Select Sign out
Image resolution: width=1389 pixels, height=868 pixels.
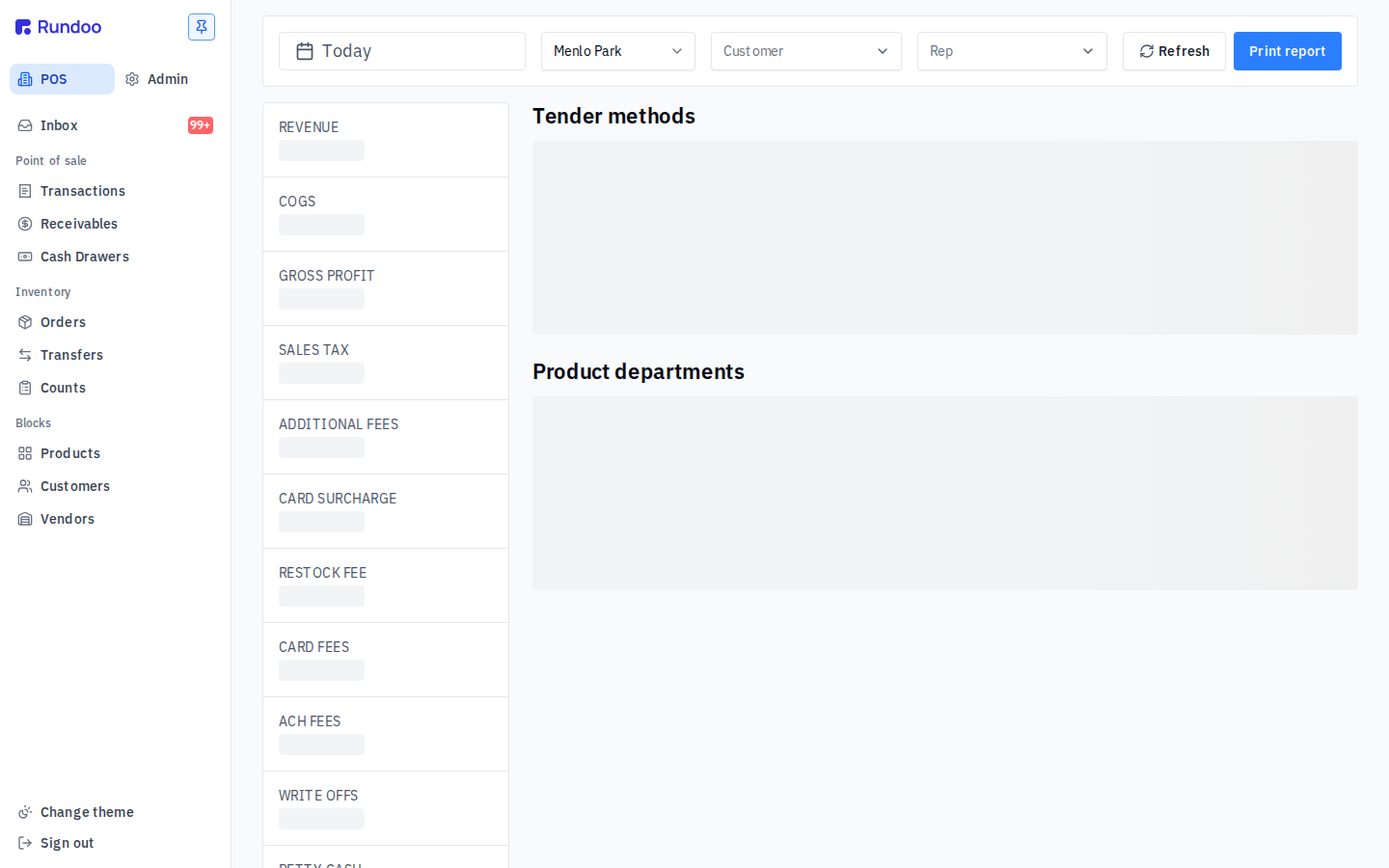(115, 843)
